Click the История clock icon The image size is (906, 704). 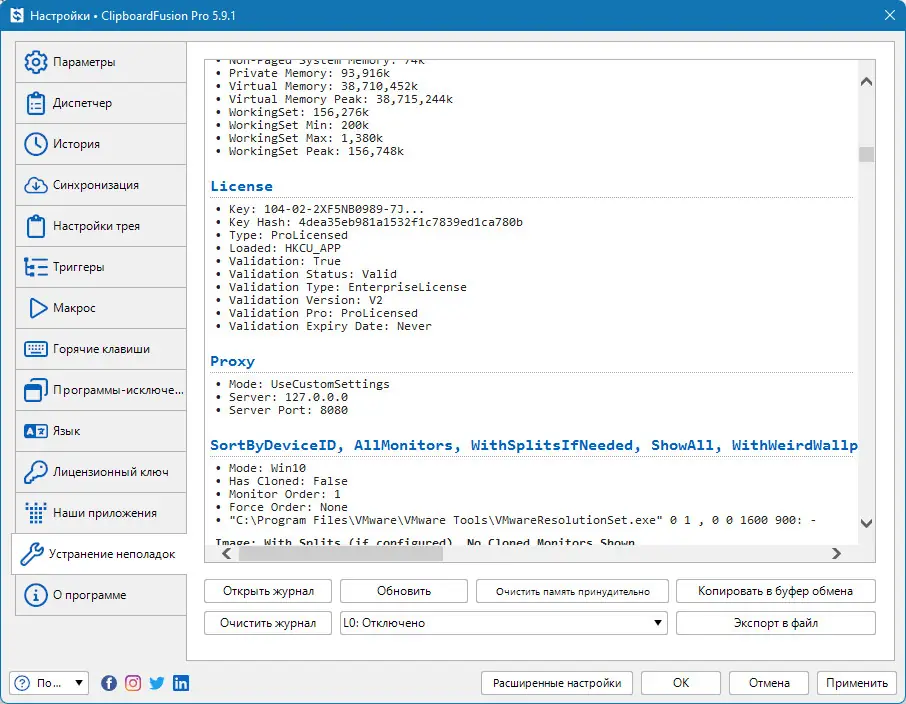(36, 144)
